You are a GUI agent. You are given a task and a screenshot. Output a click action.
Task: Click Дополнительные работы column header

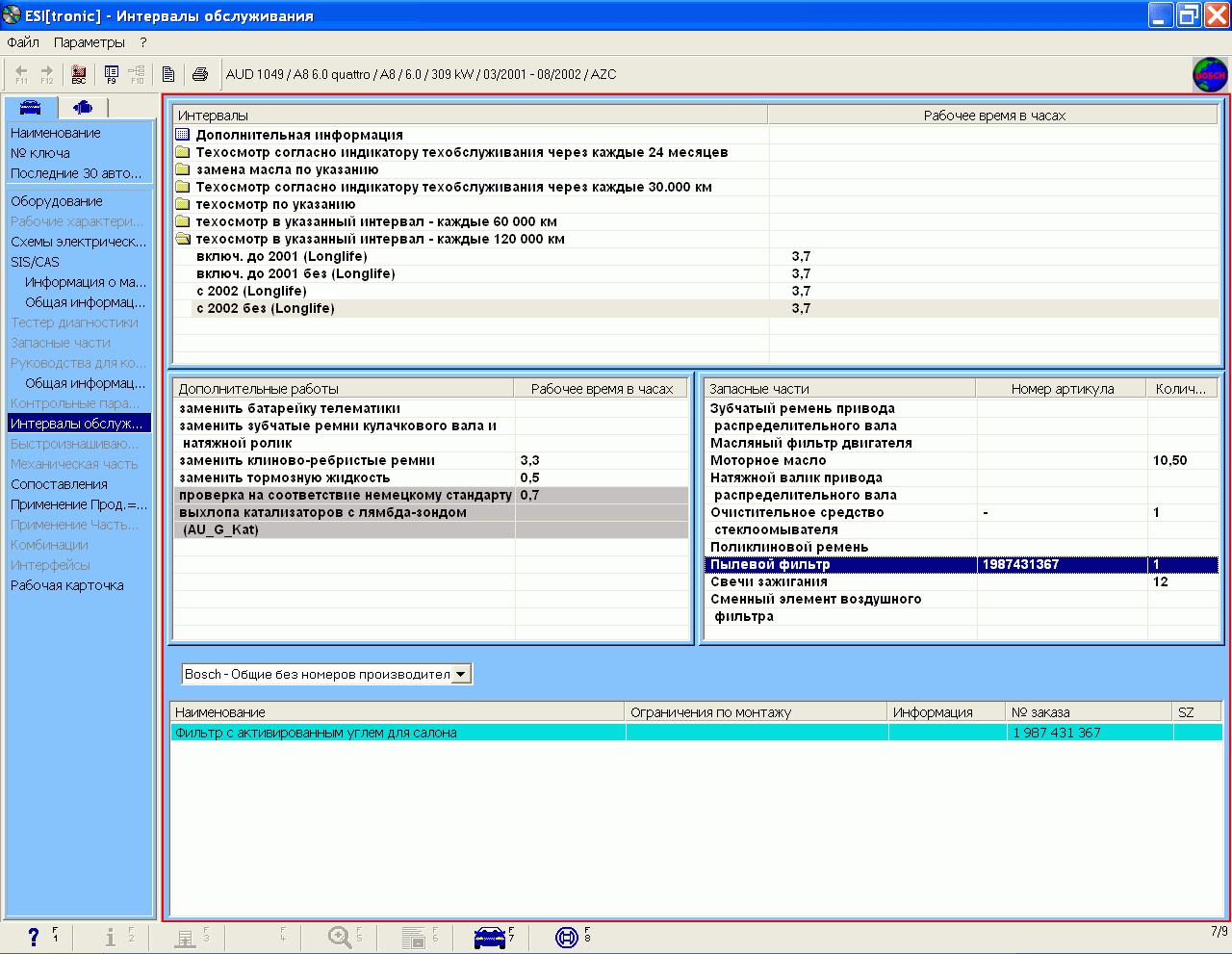[x=344, y=389]
